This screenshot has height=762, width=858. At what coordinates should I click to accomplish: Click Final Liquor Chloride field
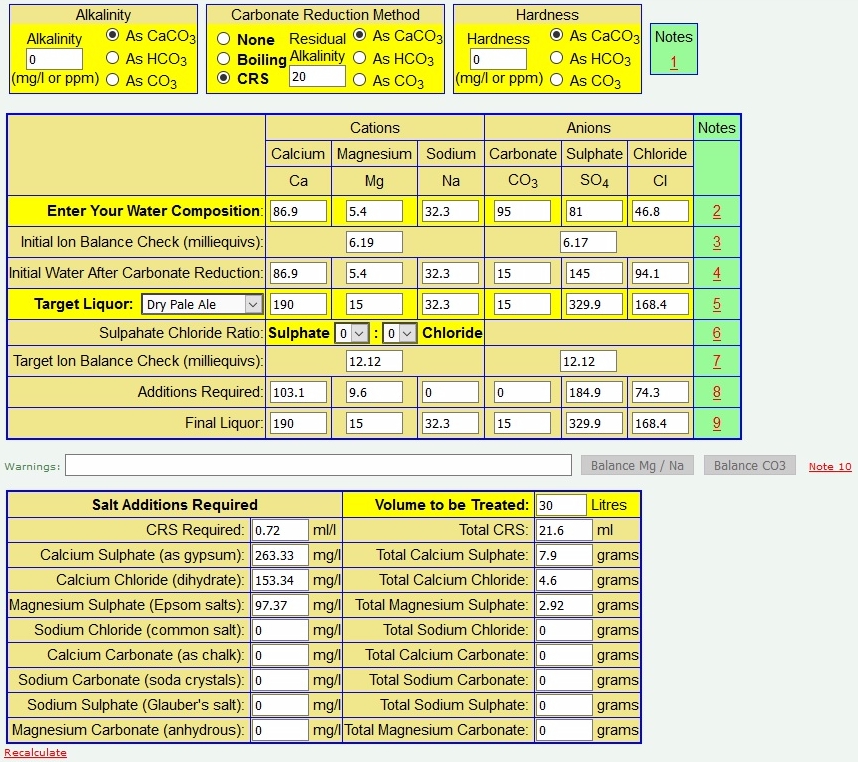coord(660,423)
